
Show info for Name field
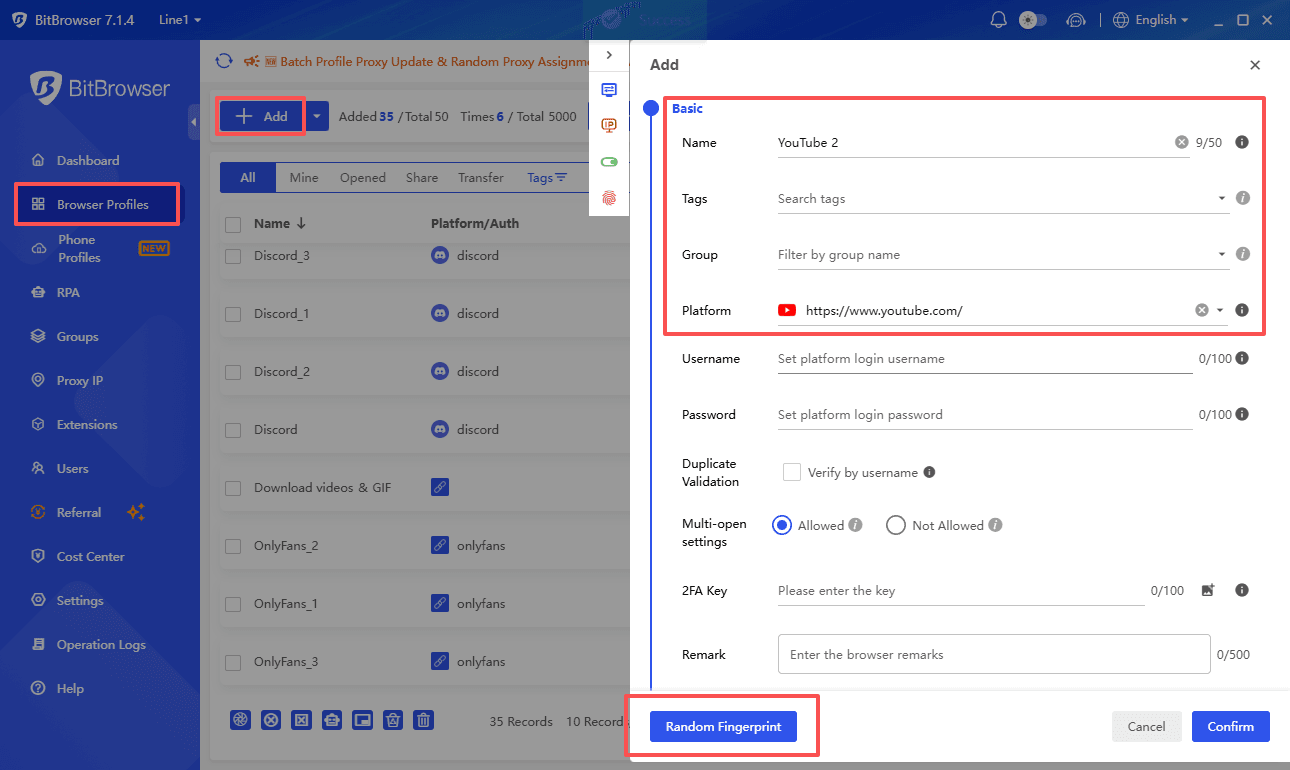[x=1242, y=143]
